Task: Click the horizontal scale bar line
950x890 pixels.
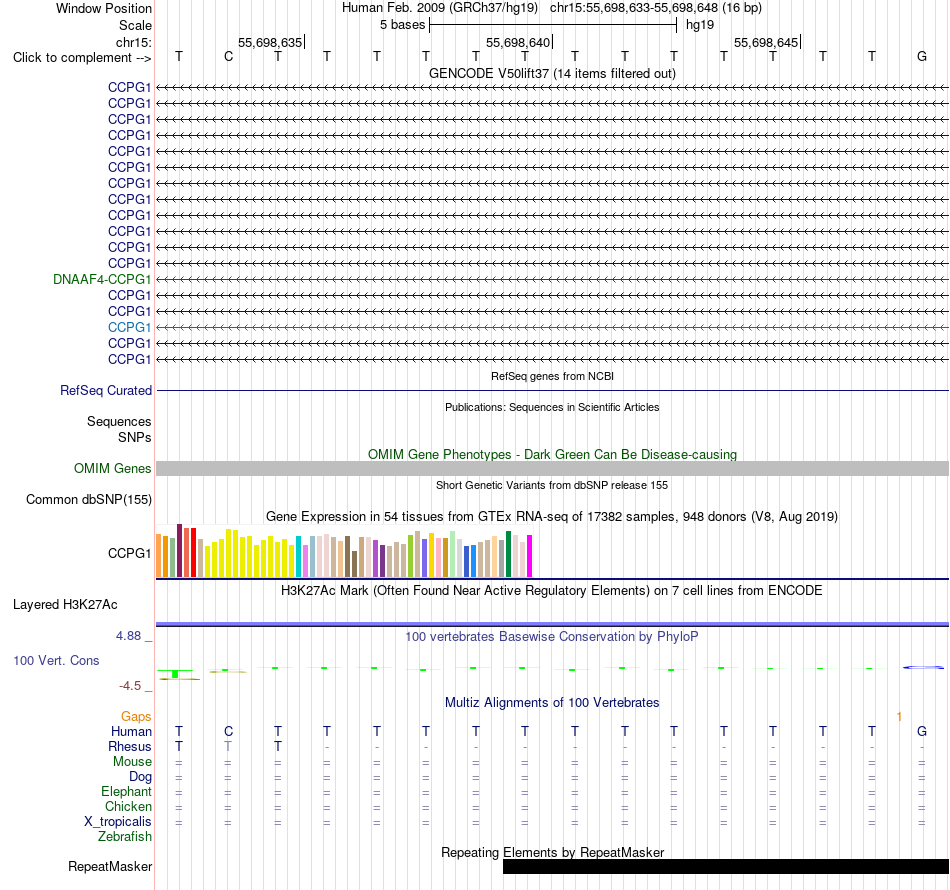Action: coord(553,25)
